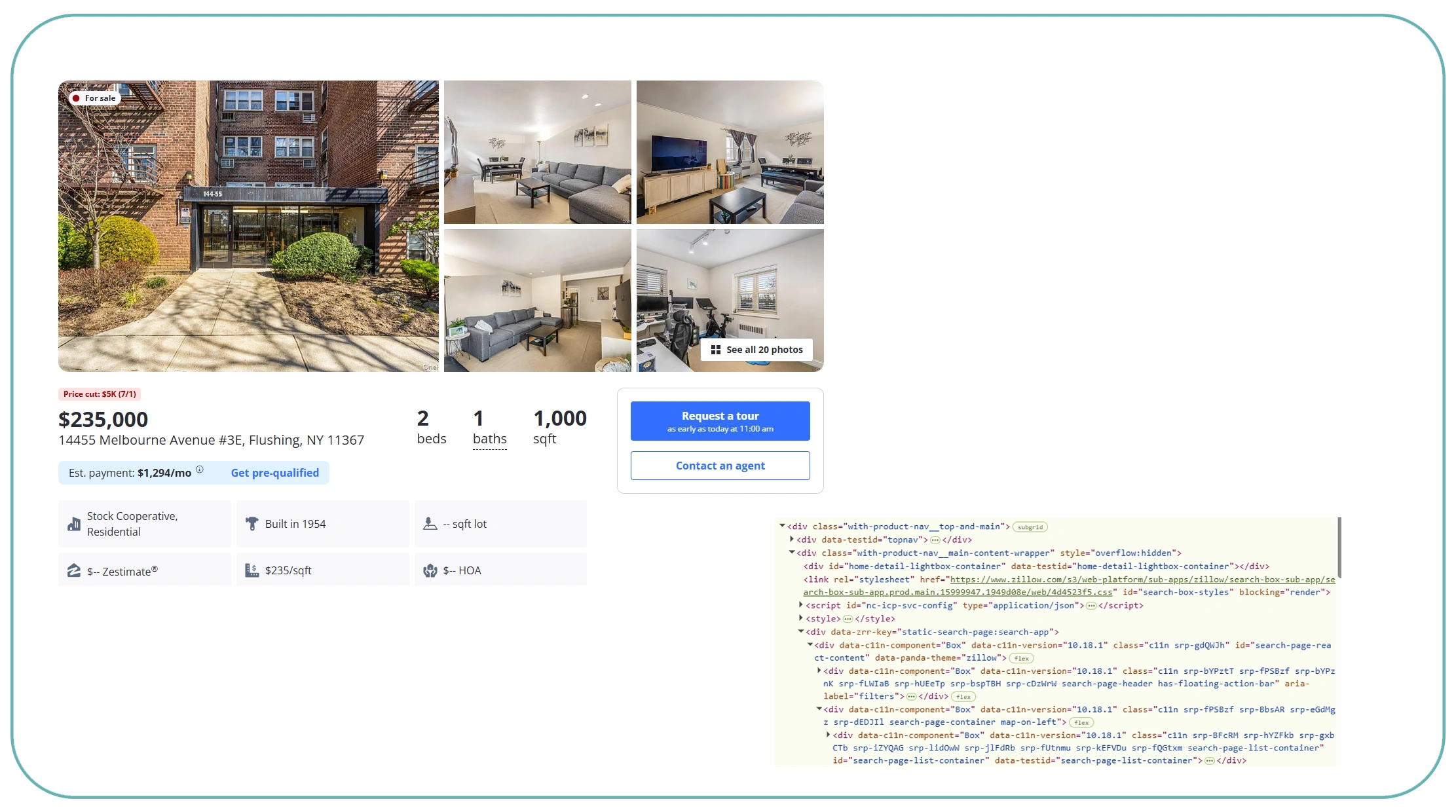Toggle flex badge on filters header div
The width and height of the screenshot is (1456, 812).
click(963, 697)
